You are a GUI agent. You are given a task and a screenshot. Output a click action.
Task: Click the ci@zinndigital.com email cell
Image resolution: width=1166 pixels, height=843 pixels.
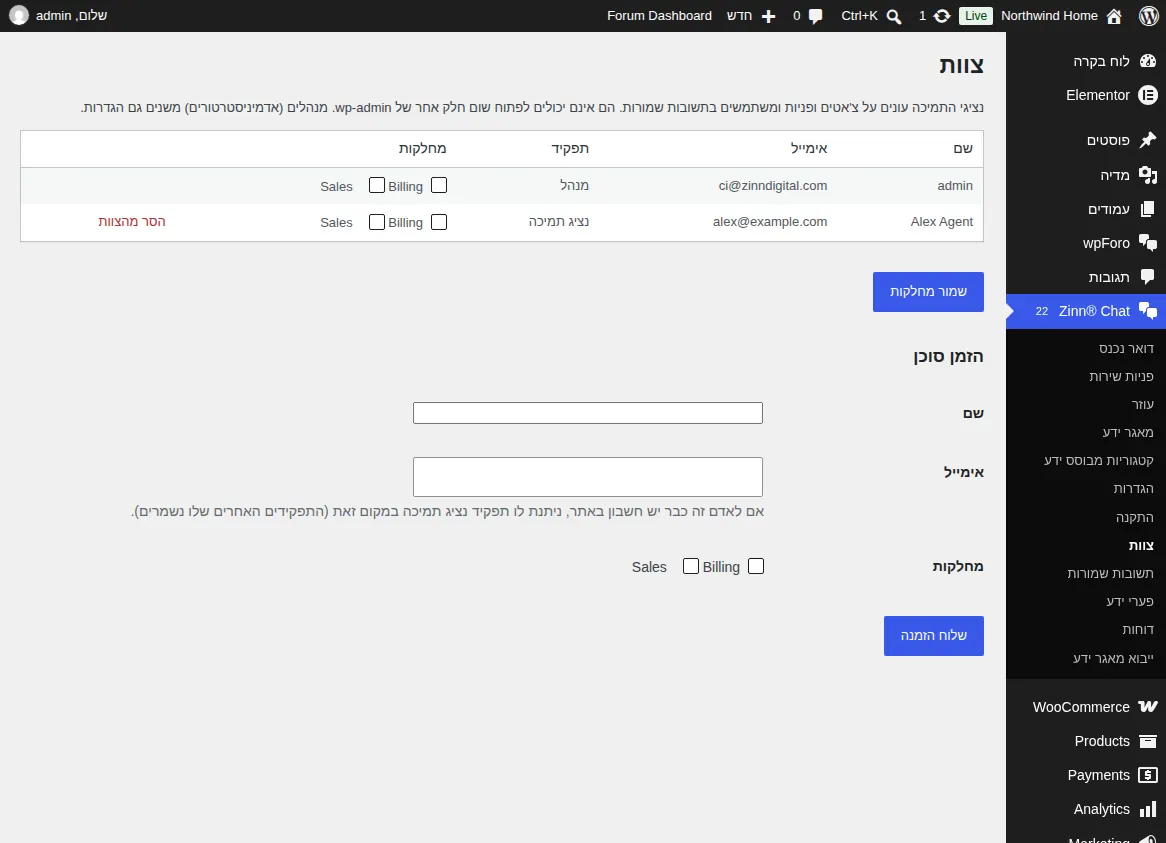(x=773, y=186)
